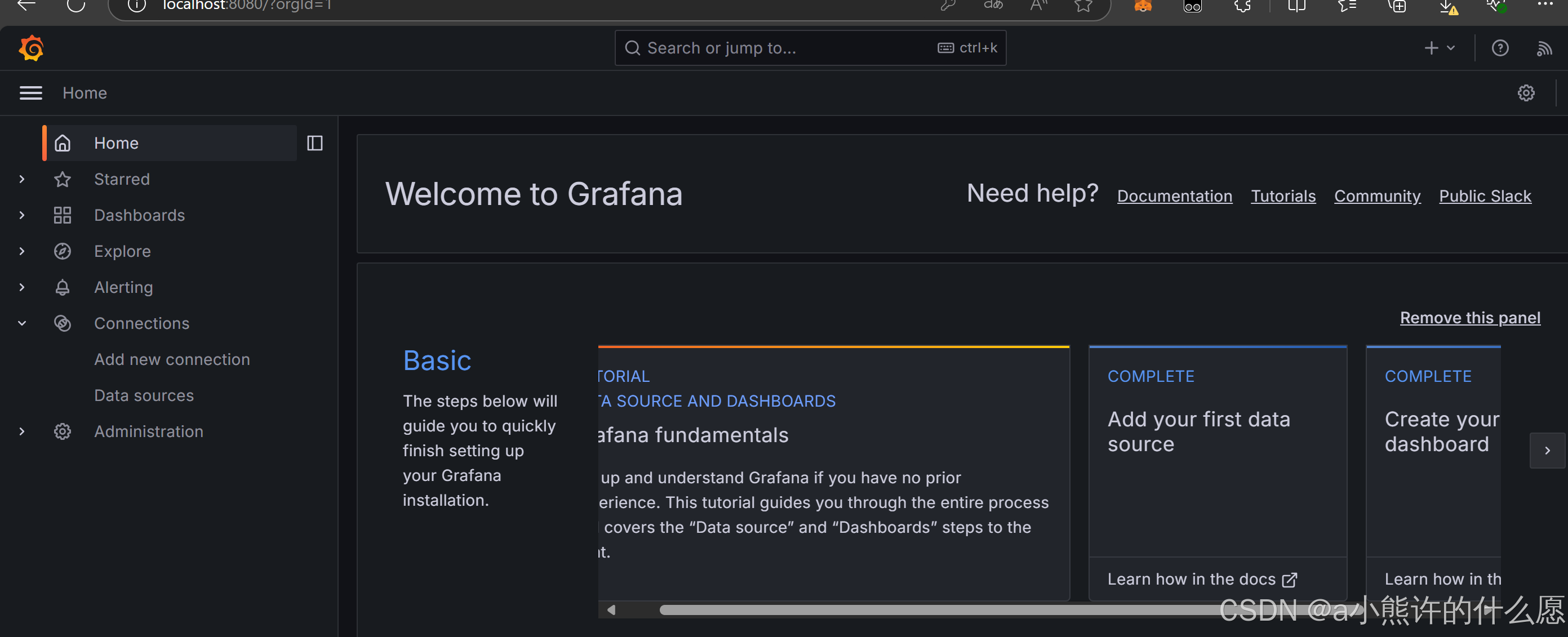Click the Connections plug icon
This screenshot has width=1568, height=637.
[63, 323]
